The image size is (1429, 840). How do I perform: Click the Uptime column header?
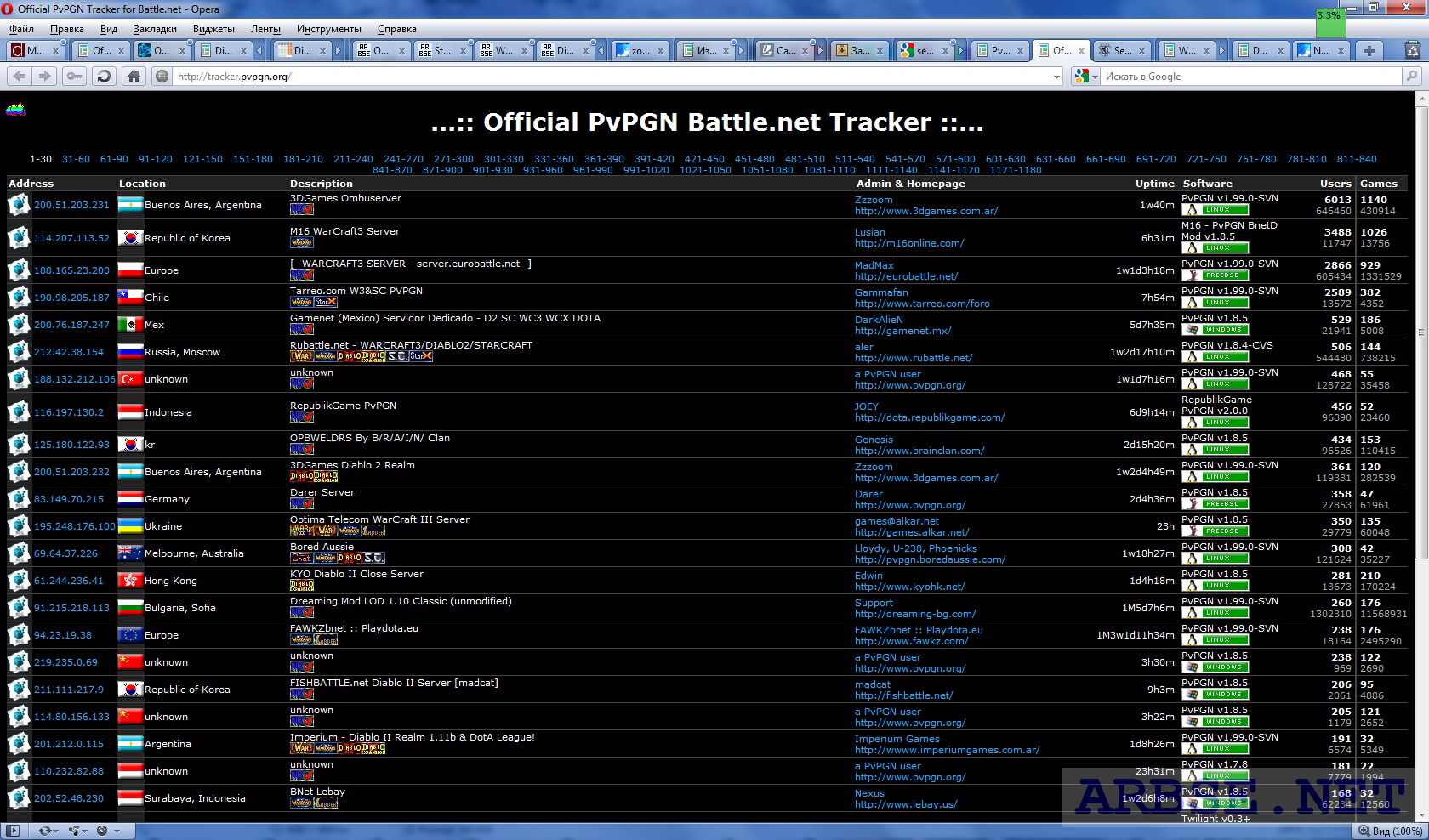tap(1154, 184)
